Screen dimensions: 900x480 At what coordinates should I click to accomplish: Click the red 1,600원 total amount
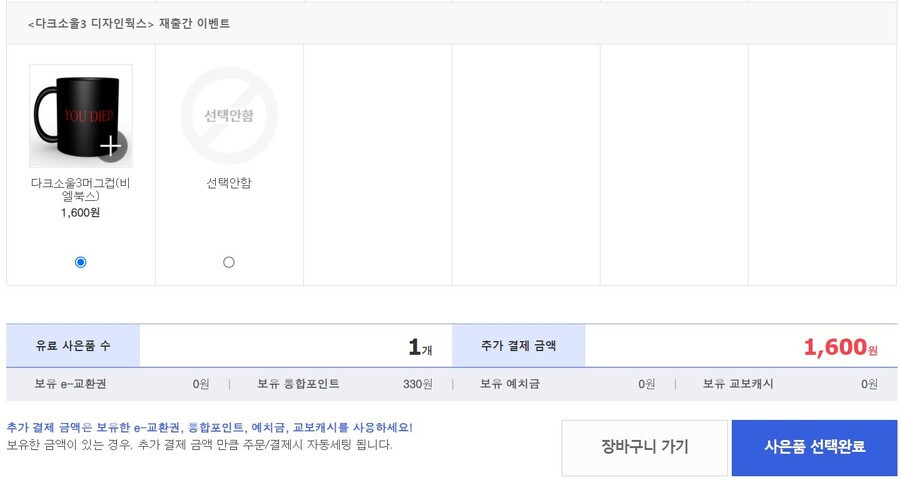pos(840,347)
